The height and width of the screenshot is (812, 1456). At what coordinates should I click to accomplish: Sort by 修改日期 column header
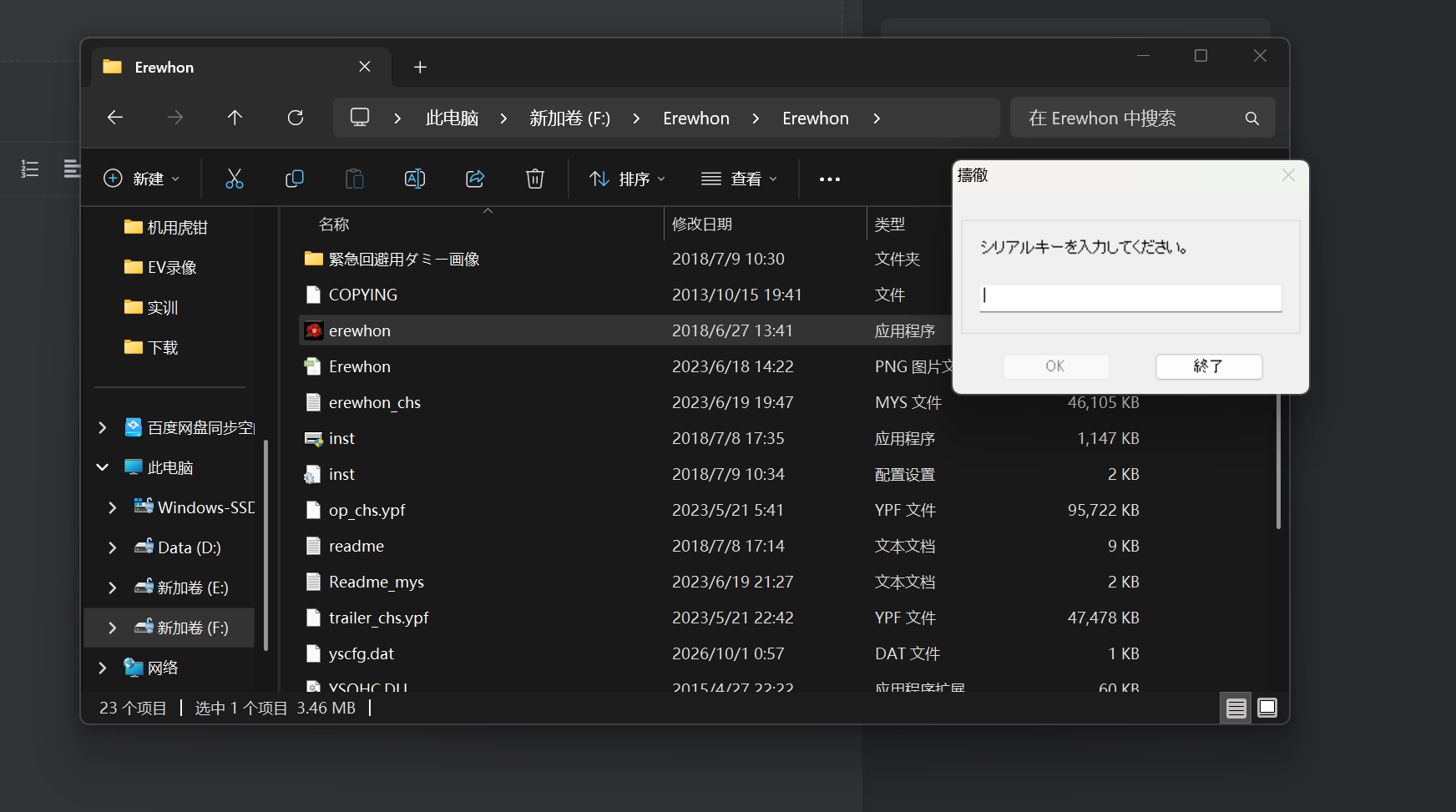(x=702, y=224)
